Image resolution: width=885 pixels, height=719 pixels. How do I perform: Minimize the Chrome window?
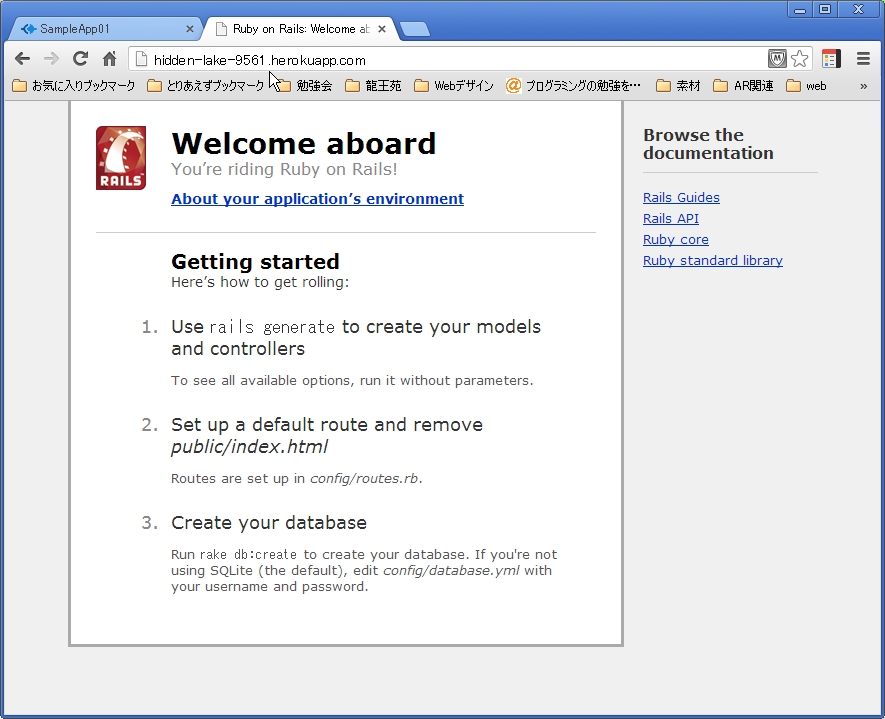click(x=800, y=10)
